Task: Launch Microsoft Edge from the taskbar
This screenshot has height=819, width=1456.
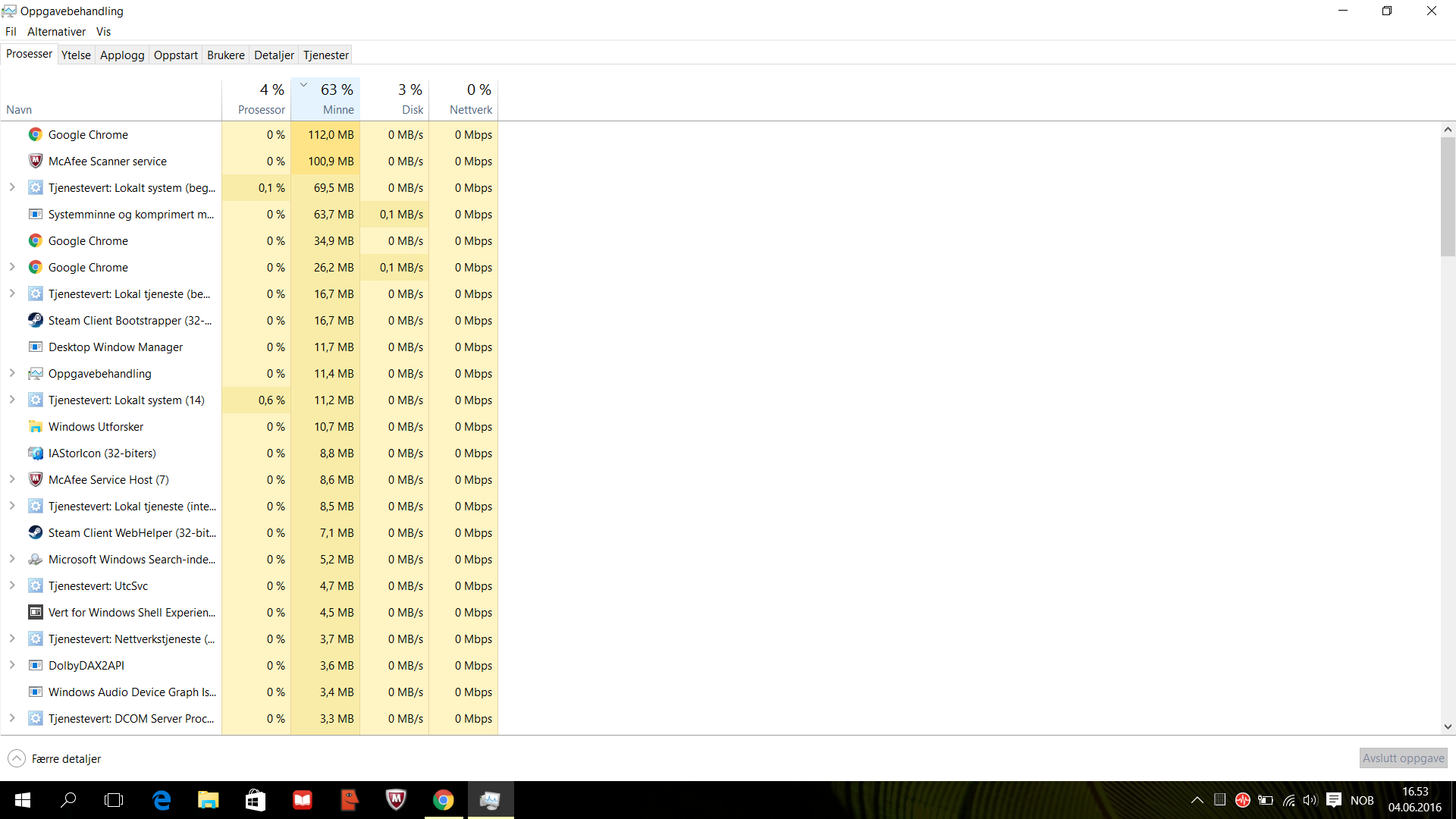Action: point(162,800)
